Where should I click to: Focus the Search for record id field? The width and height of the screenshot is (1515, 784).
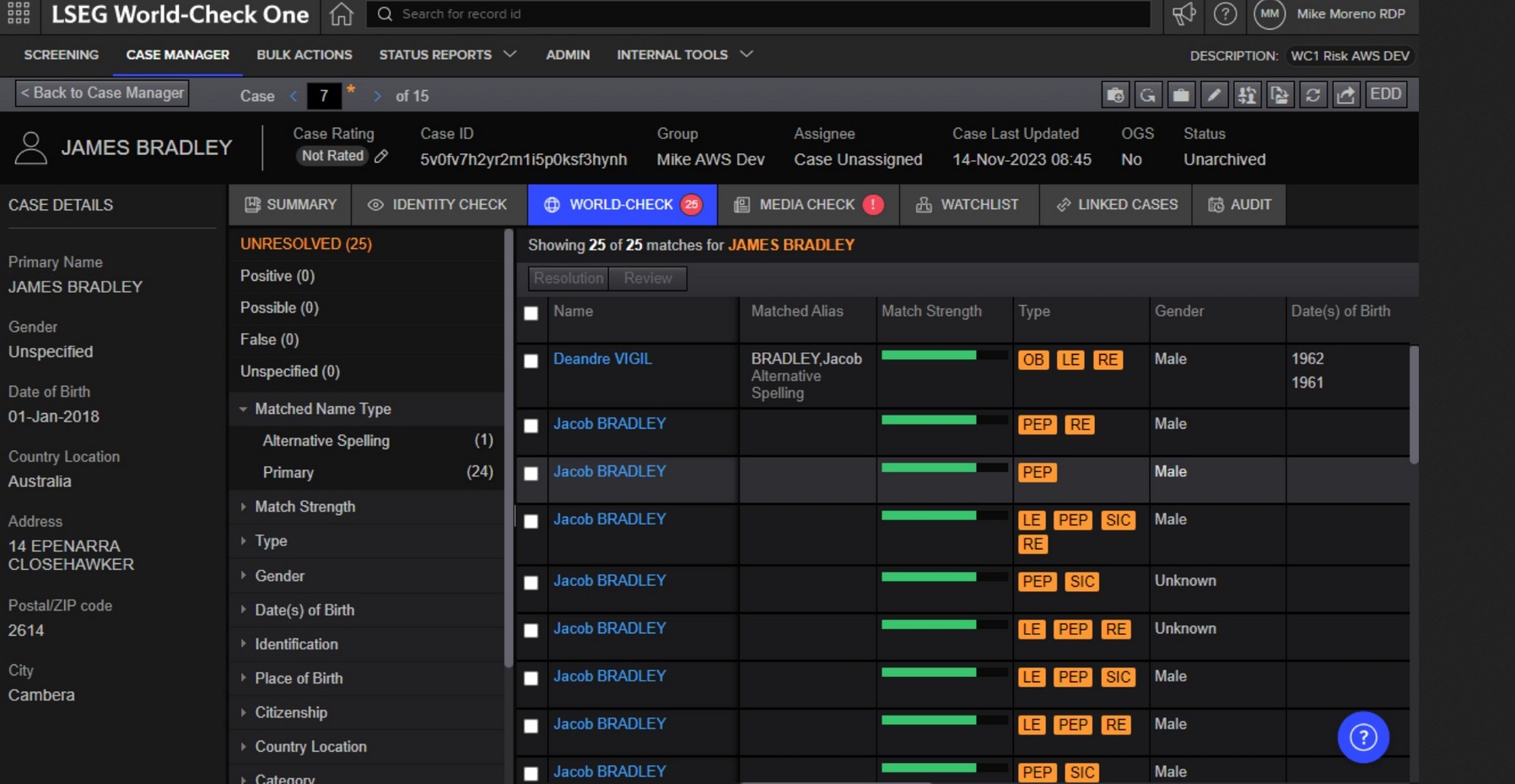(758, 14)
